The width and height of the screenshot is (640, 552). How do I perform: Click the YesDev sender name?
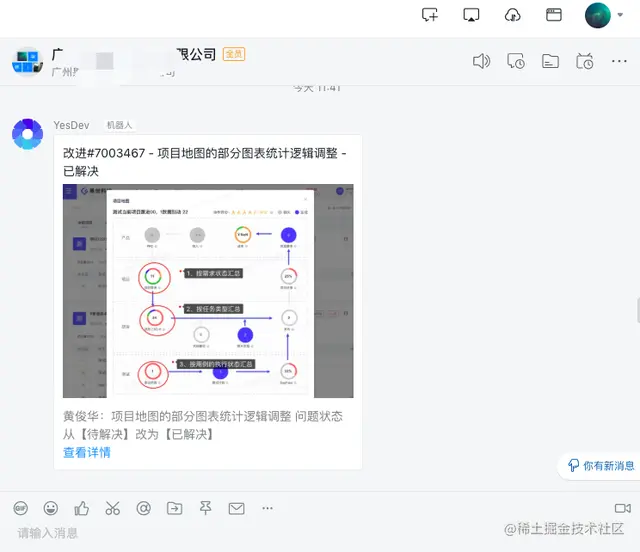71,125
